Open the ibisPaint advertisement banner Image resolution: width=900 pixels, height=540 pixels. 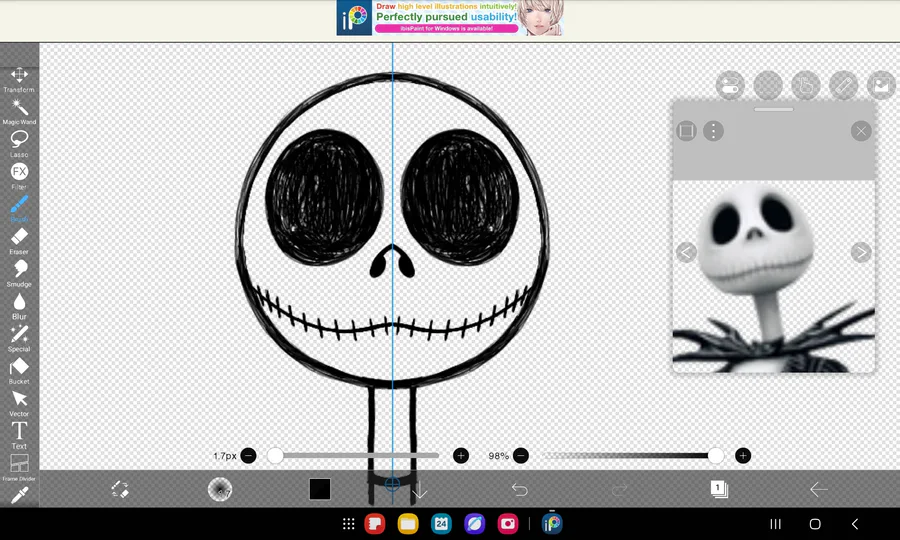point(450,18)
